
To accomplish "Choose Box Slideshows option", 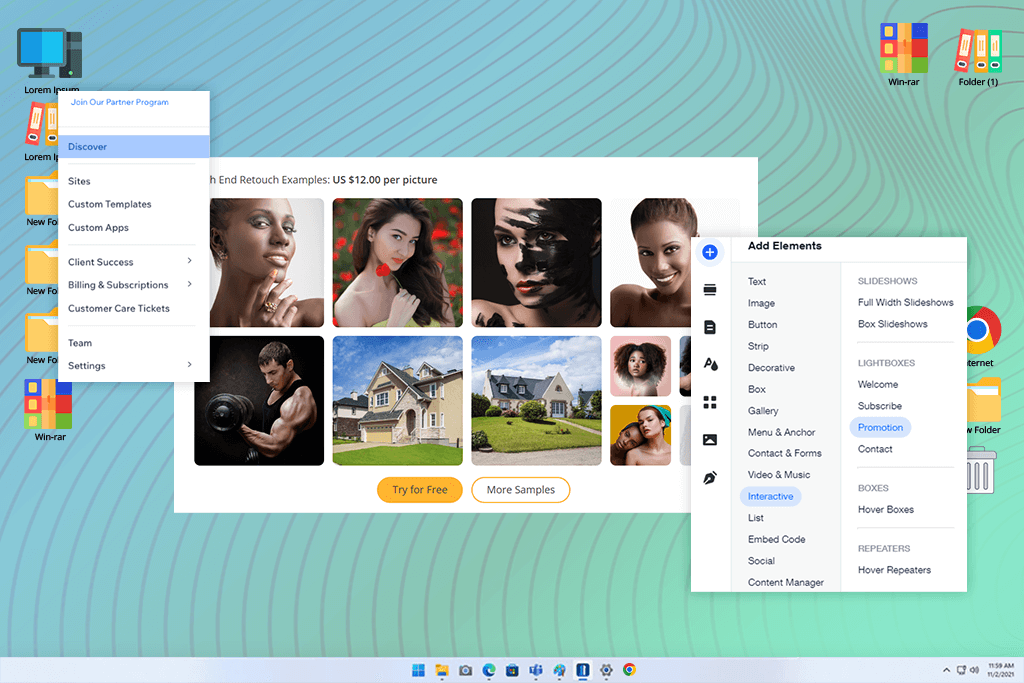I will click(x=893, y=324).
